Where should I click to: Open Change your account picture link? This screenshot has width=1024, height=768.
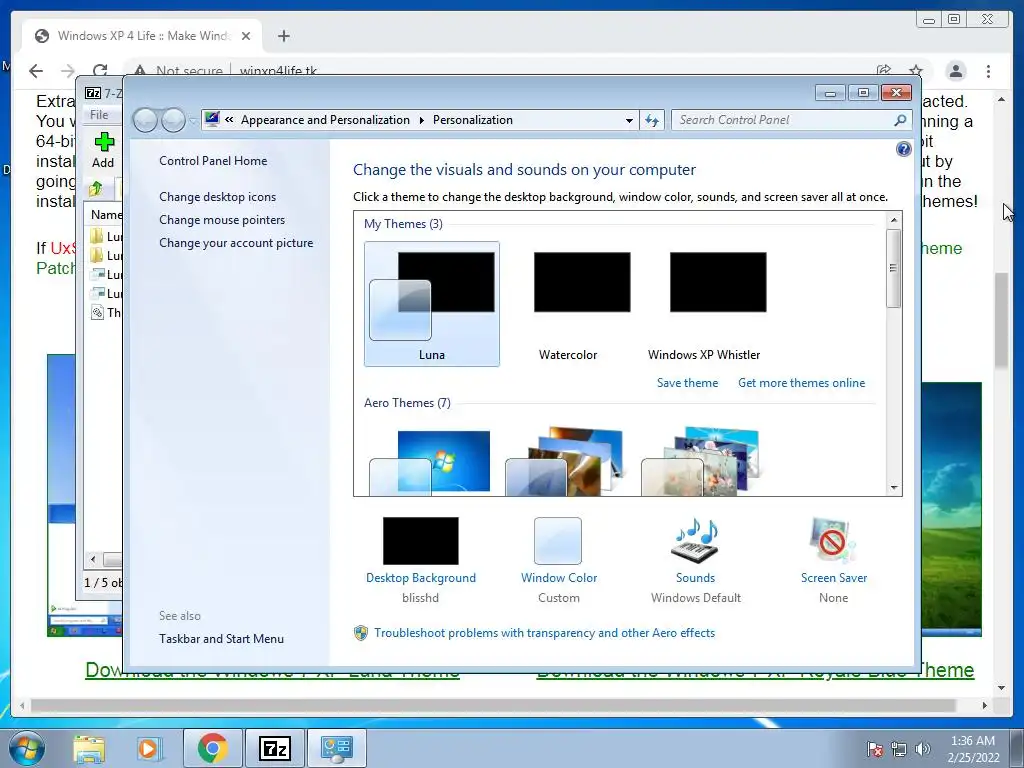[236, 243]
